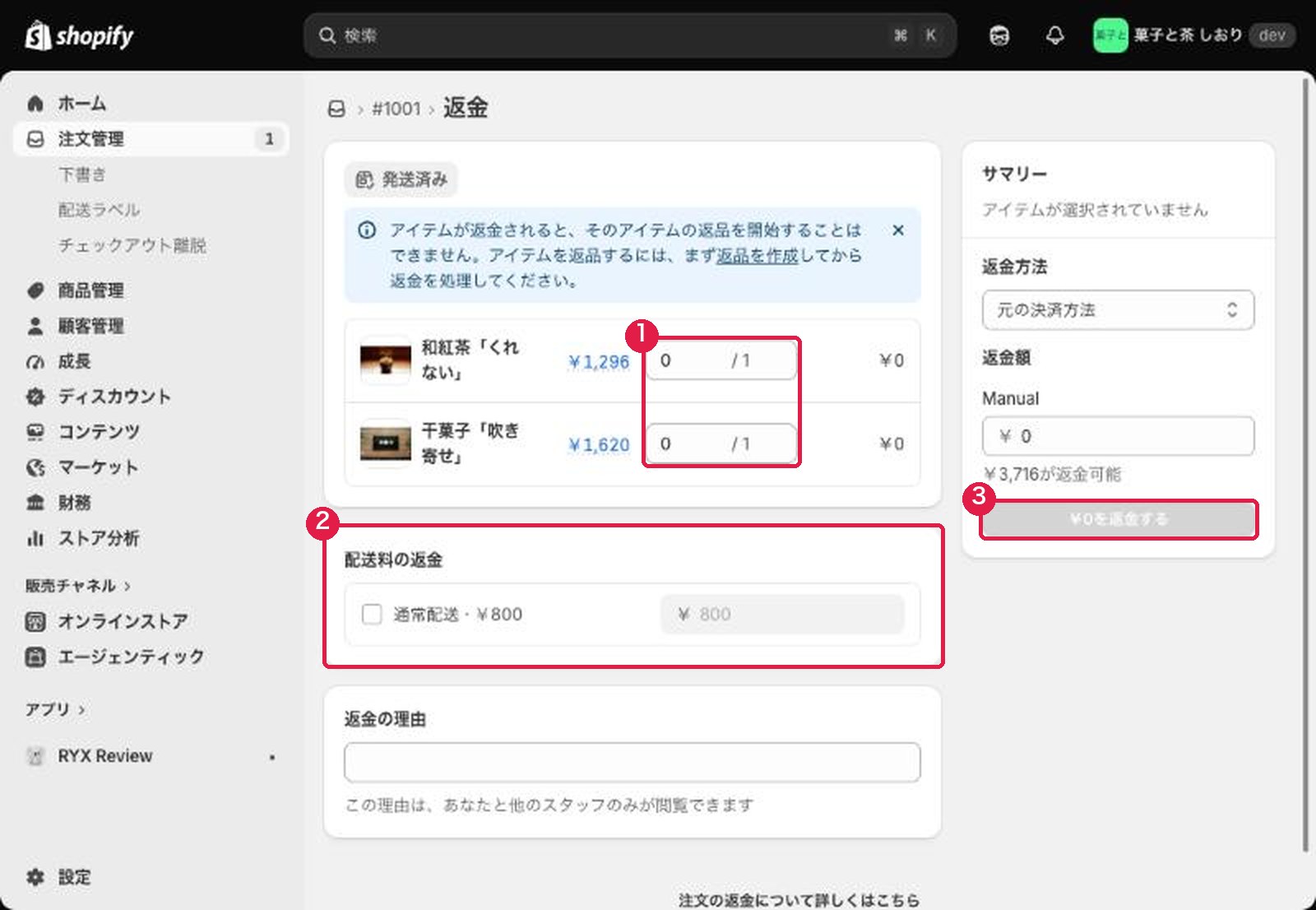This screenshot has height=910, width=1316.
Task: Click the 和紅茶「くれない」 product thumbnail
Action: 385,360
